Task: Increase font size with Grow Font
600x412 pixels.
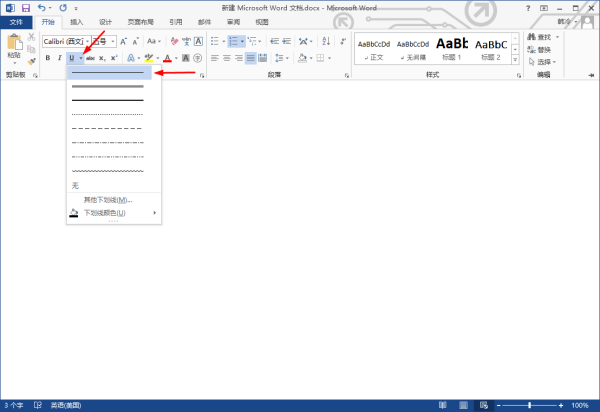Action: coord(123,41)
